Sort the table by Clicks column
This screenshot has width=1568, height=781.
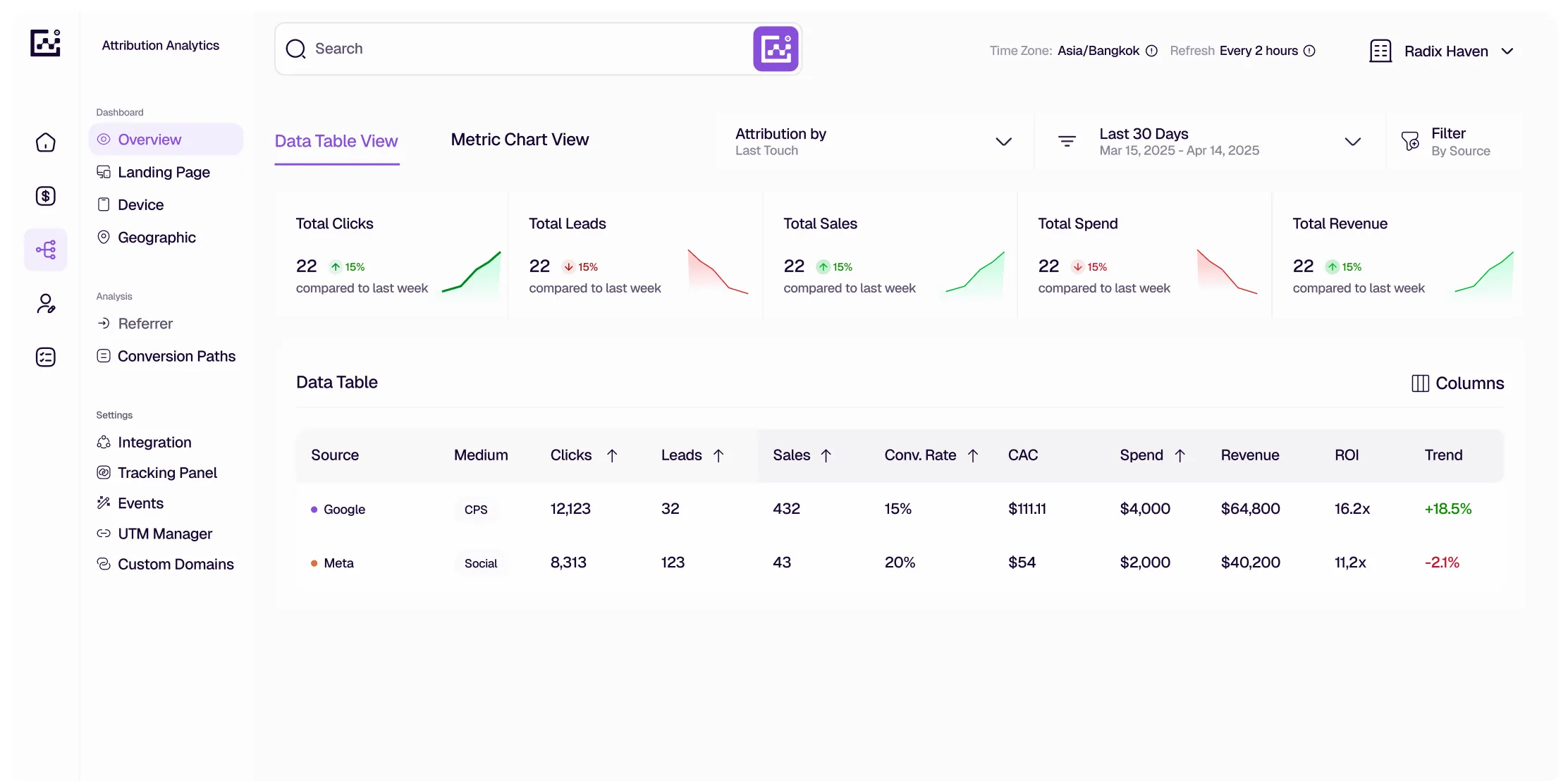click(612, 455)
